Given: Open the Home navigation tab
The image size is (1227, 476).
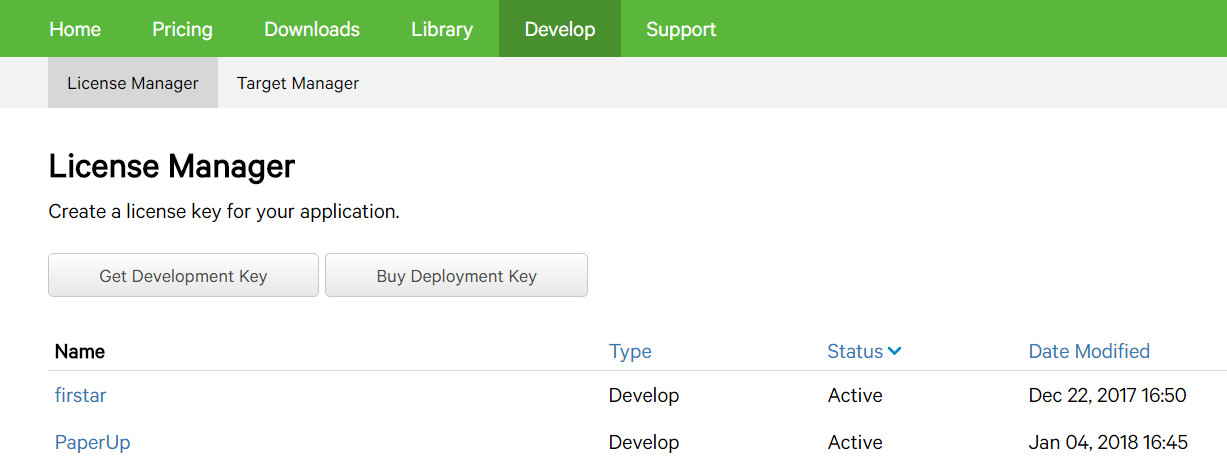Looking at the screenshot, I should pos(75,29).
